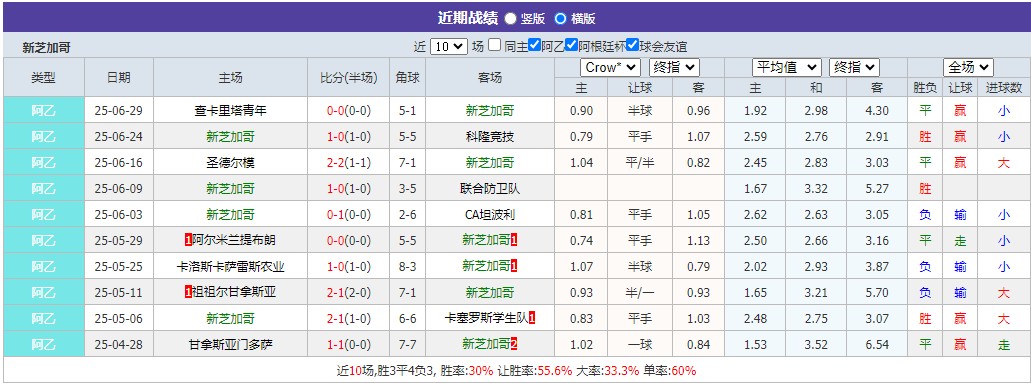Click score 2-1(2-0) of the 25-05-11 match
The width and height of the screenshot is (1031, 383).
tap(348, 293)
